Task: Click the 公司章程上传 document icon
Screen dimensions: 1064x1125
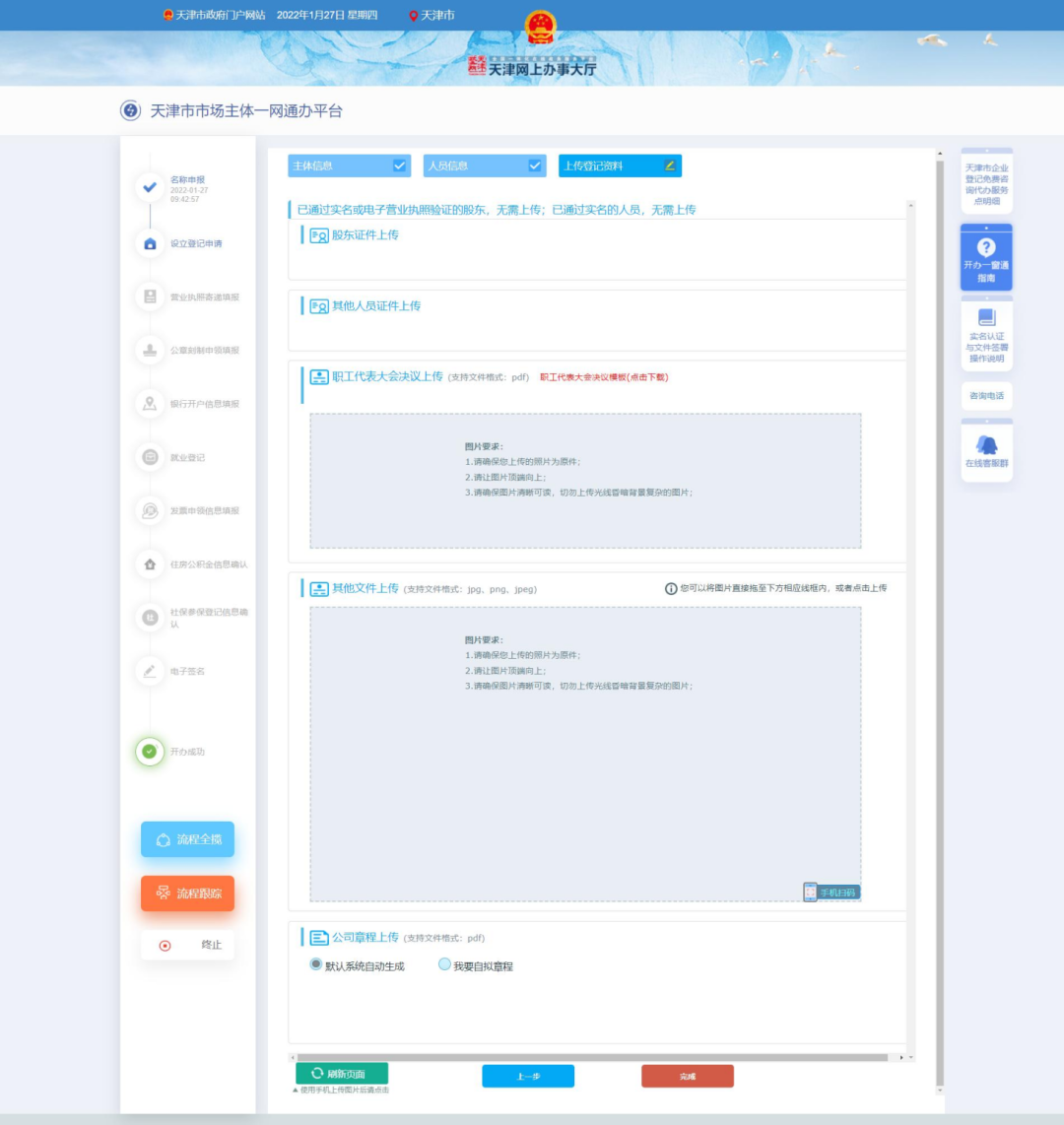Action: (318, 938)
